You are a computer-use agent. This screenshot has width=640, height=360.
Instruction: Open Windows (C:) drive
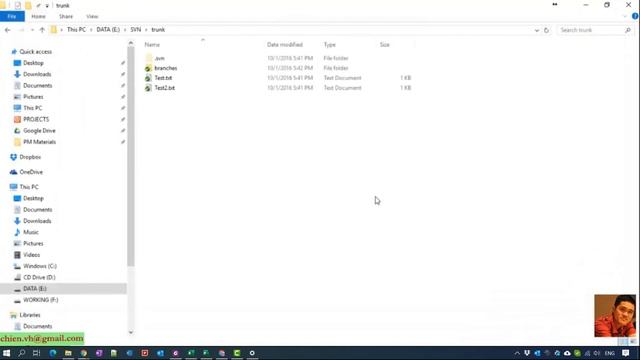click(40, 266)
